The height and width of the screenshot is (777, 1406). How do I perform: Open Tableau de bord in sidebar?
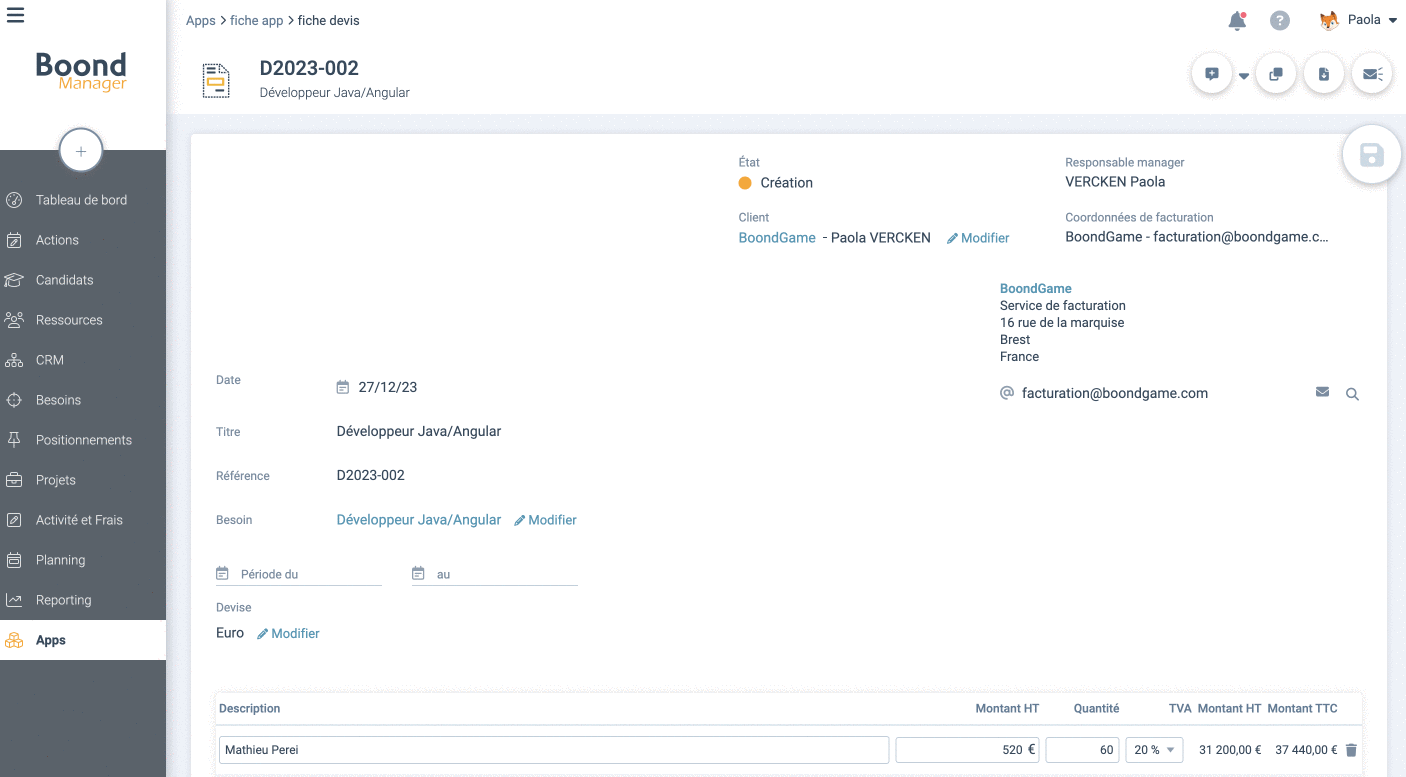pos(81,200)
